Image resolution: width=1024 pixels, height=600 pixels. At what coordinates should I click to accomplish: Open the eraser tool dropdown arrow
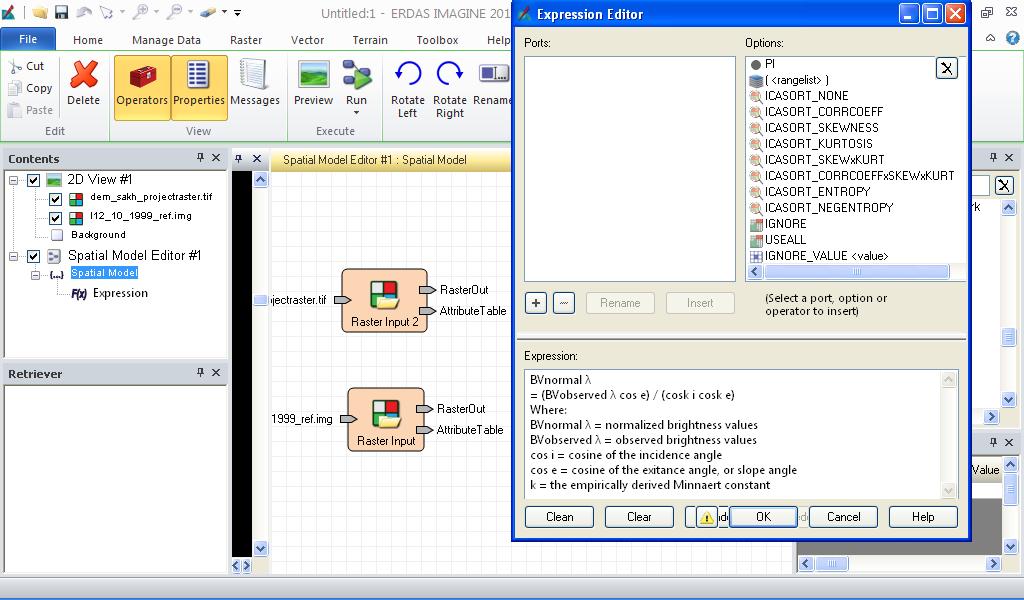point(224,12)
